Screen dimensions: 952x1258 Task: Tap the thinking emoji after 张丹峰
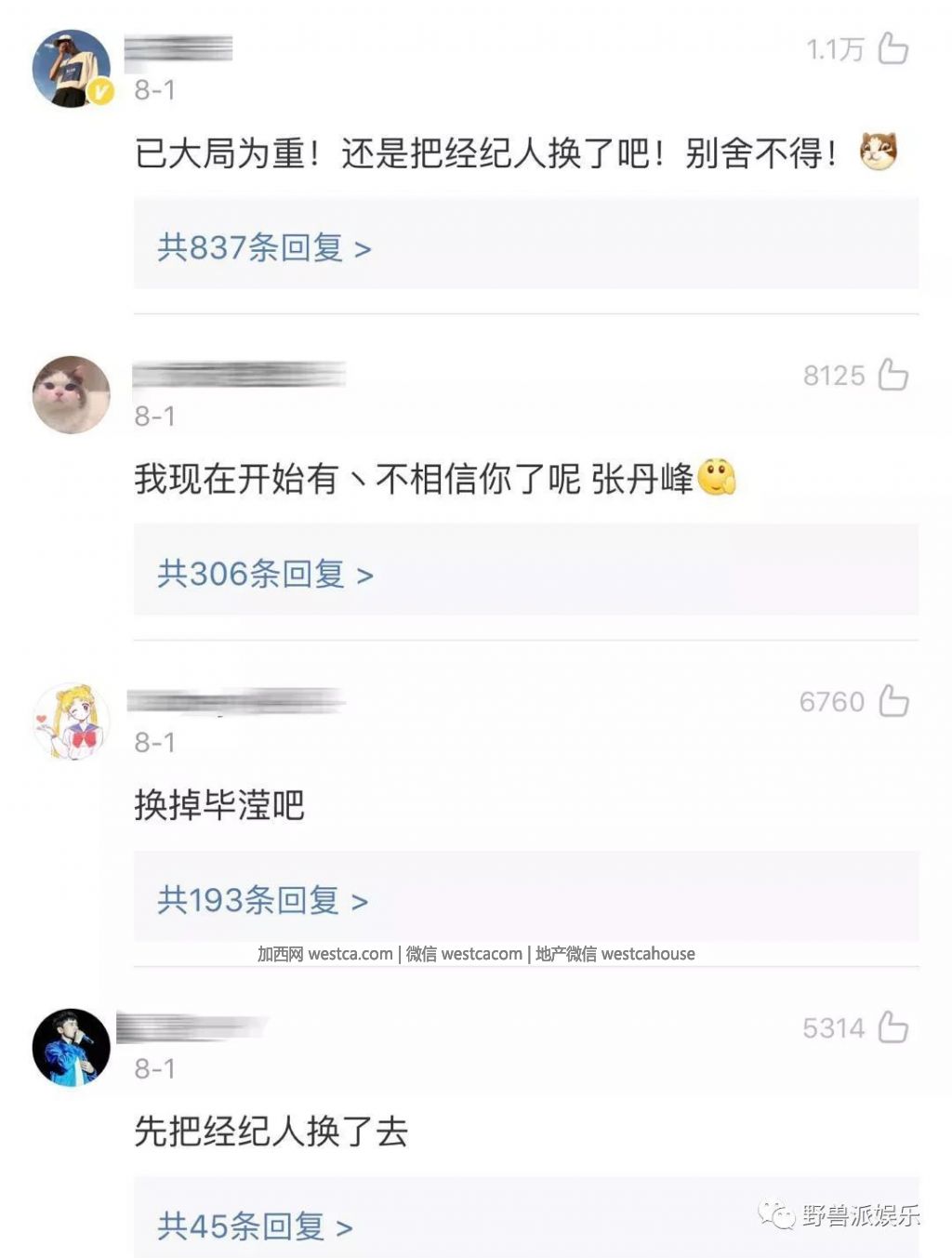pos(717,478)
